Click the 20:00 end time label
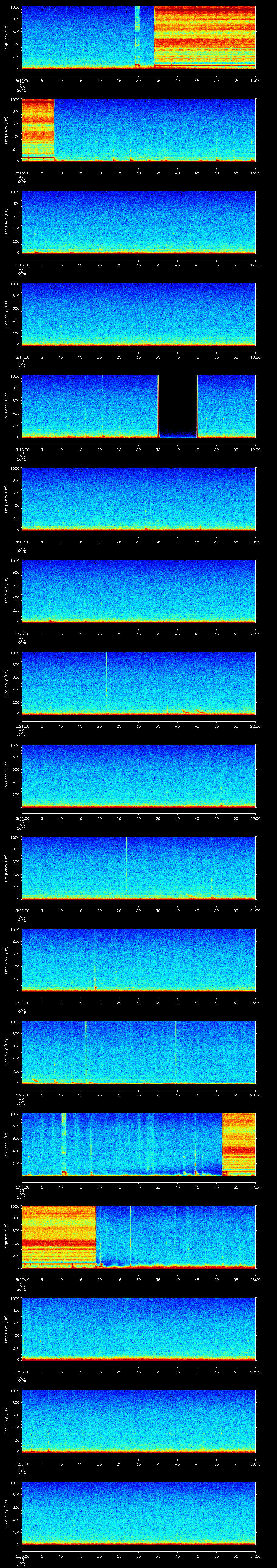This screenshot has height=1568, width=277. tap(255, 542)
